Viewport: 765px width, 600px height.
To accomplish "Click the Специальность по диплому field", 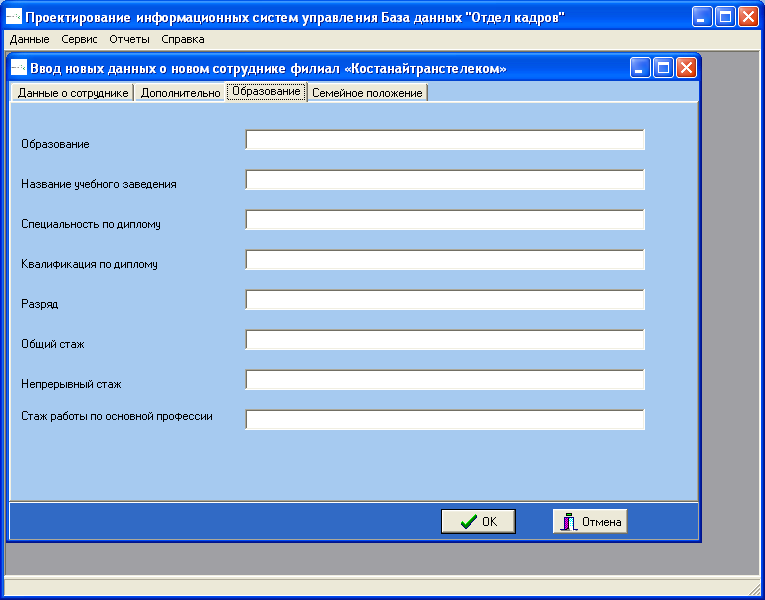I will click(x=445, y=220).
